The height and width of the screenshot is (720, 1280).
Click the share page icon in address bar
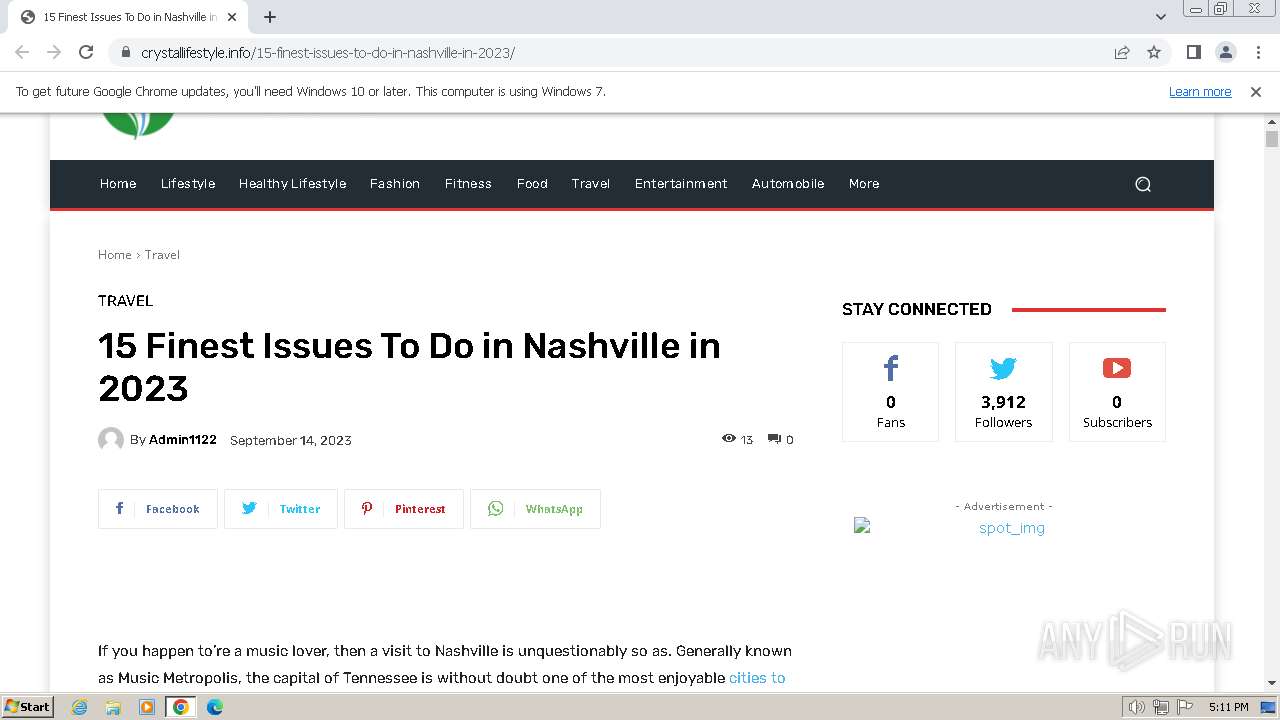coord(1122,52)
